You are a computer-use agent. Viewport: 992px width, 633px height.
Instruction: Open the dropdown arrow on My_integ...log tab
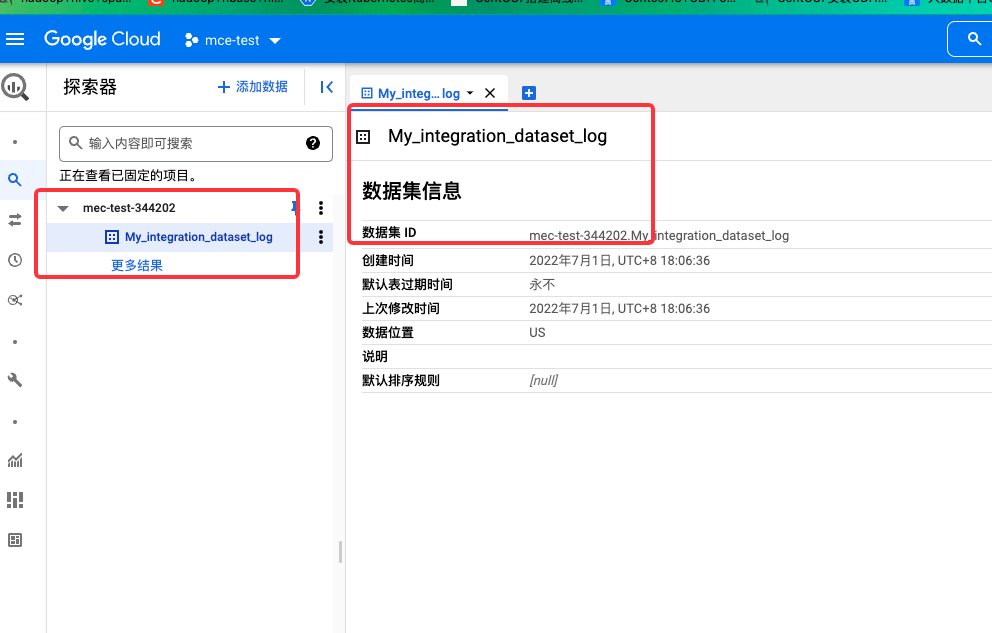tap(470, 93)
